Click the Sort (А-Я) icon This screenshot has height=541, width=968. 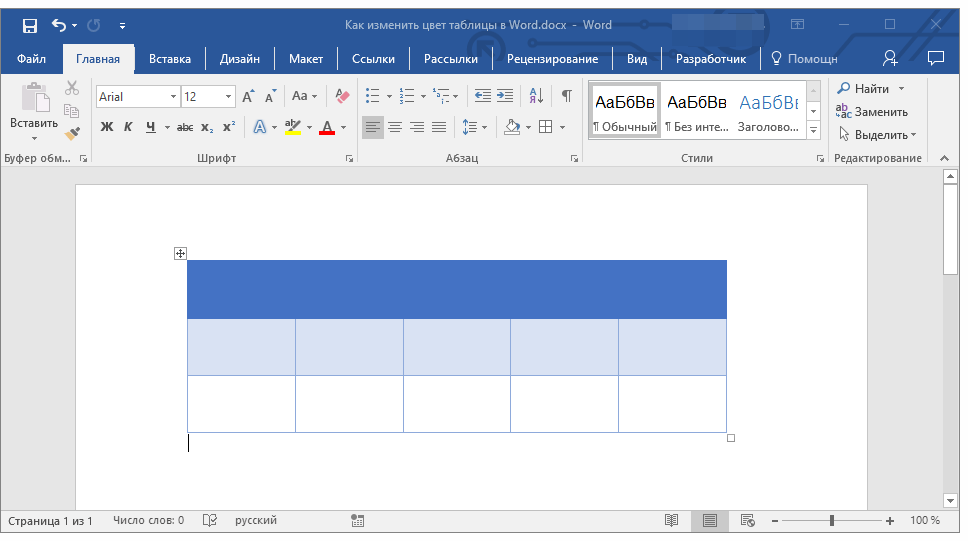click(536, 96)
